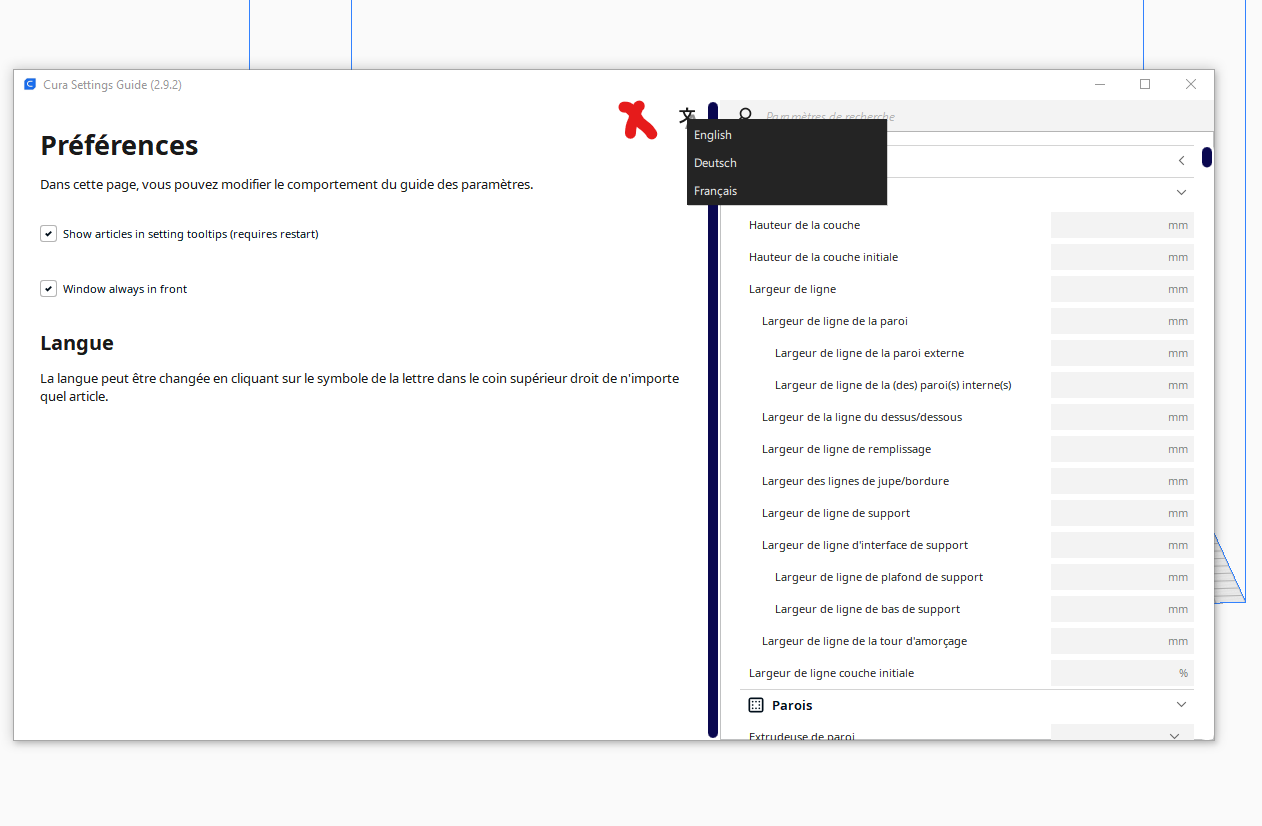Image resolution: width=1262 pixels, height=826 pixels.
Task: Select Largeur de ligne de bas de support
Action: point(867,609)
